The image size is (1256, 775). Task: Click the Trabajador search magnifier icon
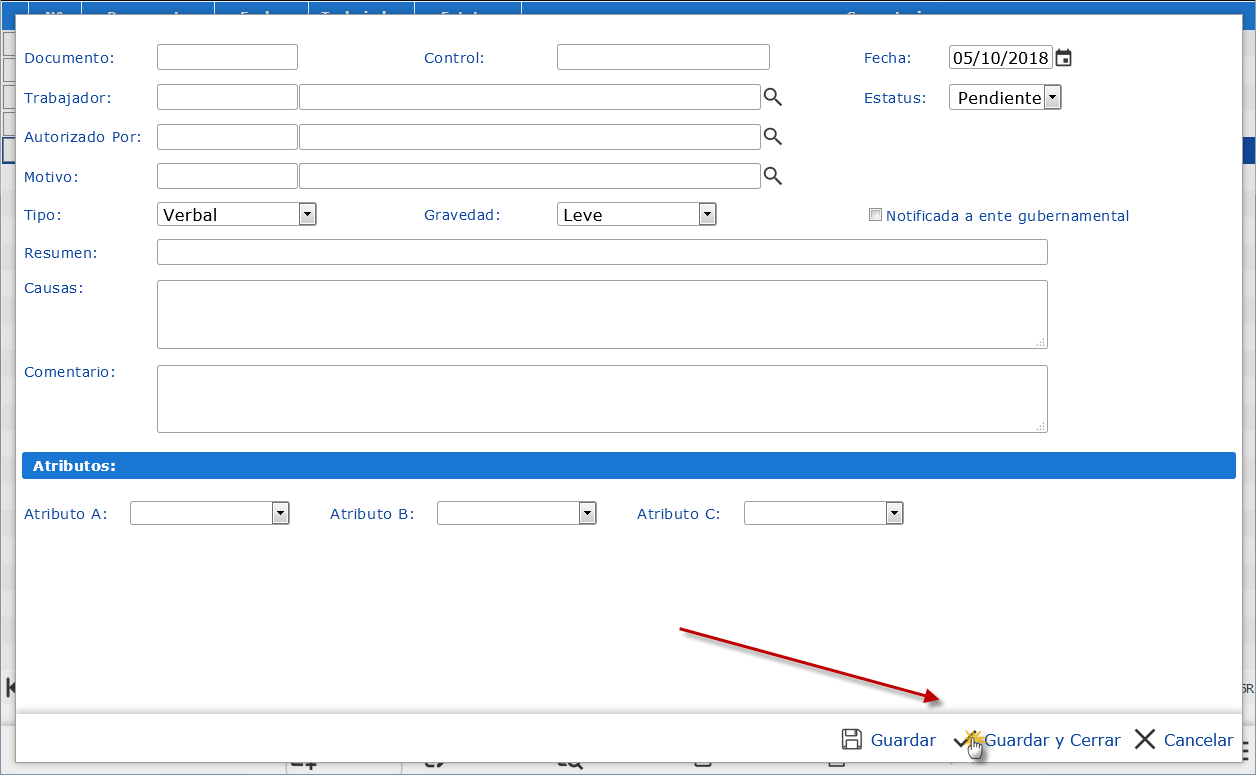pos(772,97)
